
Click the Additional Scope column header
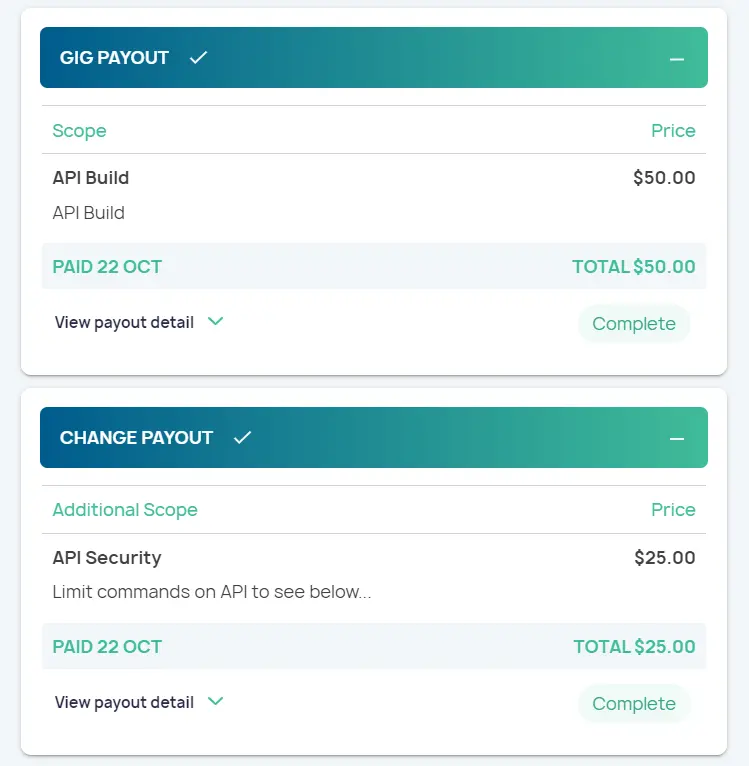125,510
